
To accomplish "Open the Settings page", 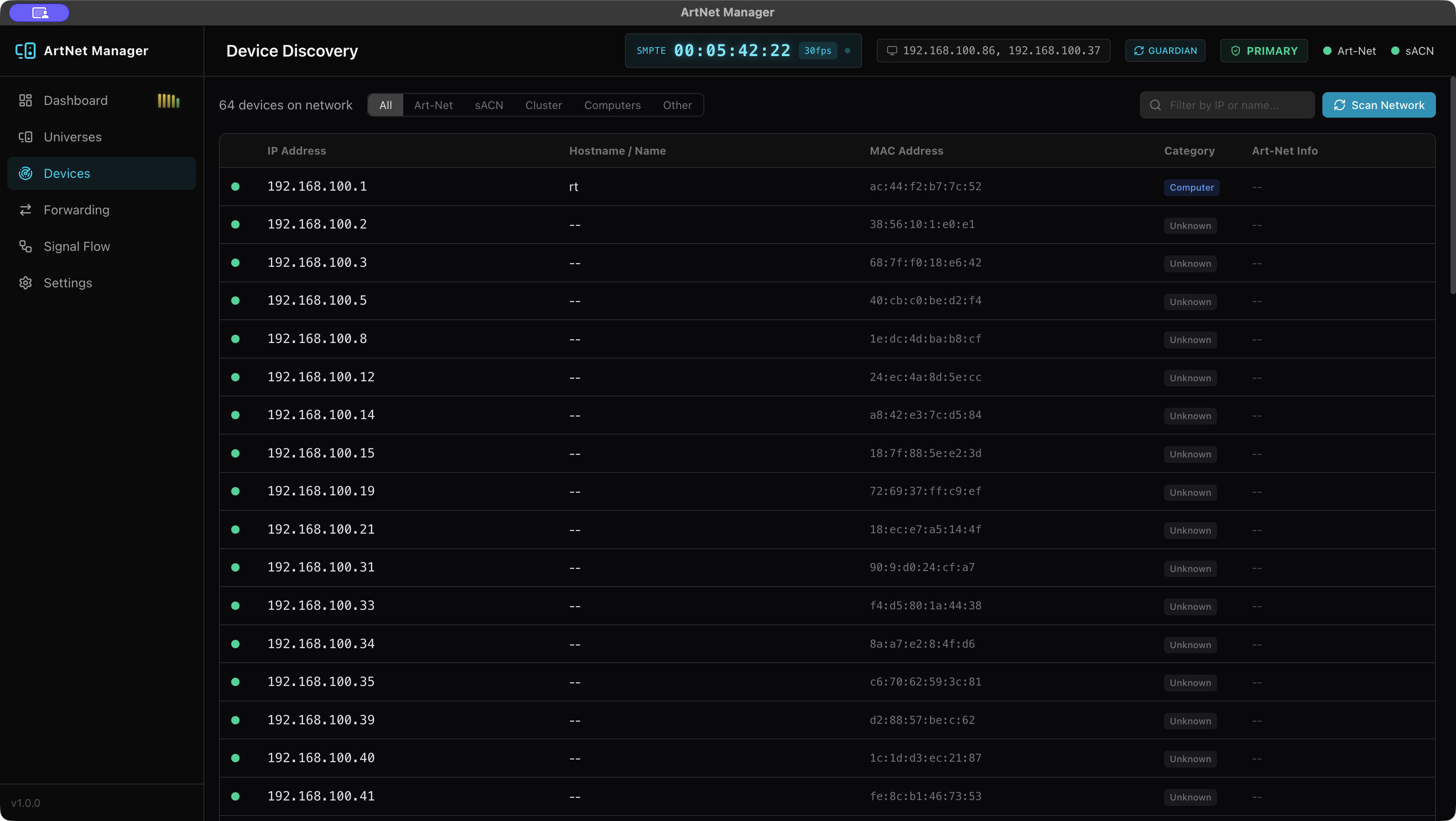I will pos(102,283).
